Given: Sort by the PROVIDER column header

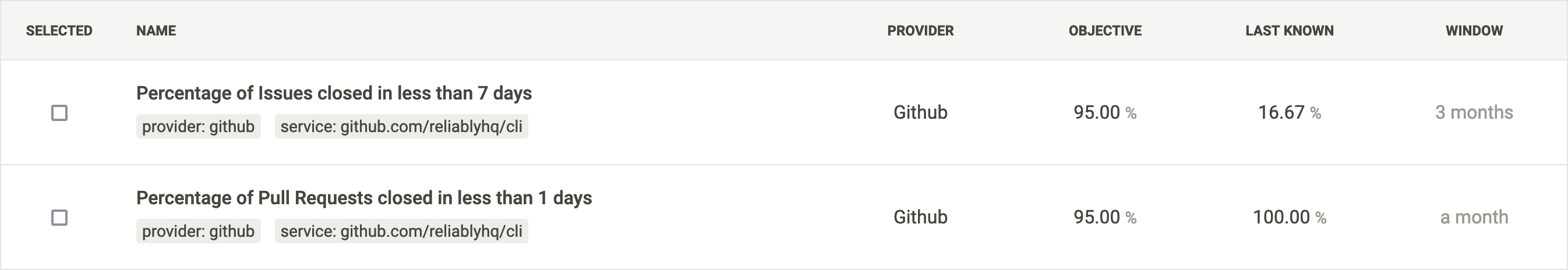Looking at the screenshot, I should [920, 30].
